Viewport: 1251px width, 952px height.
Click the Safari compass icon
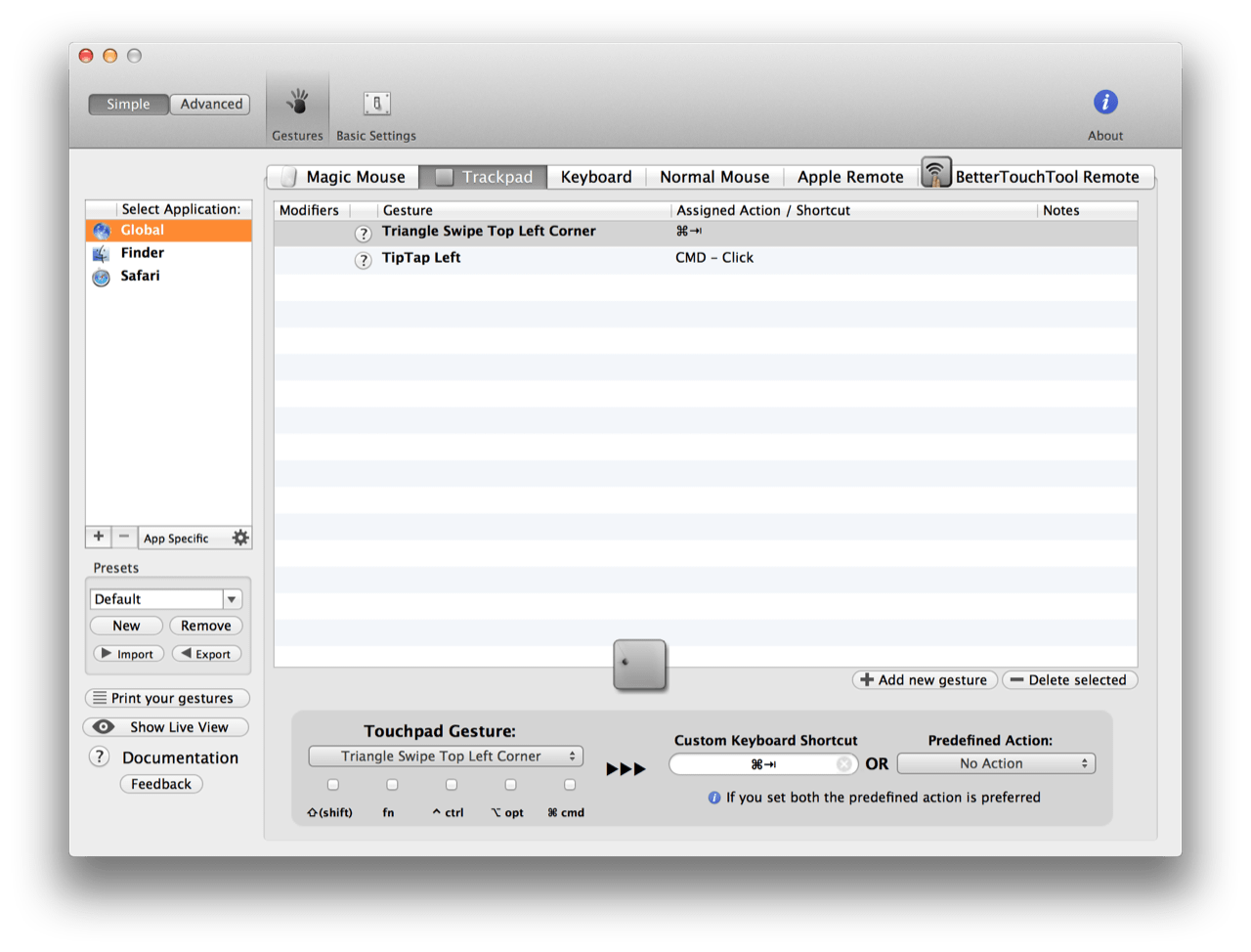(102, 277)
